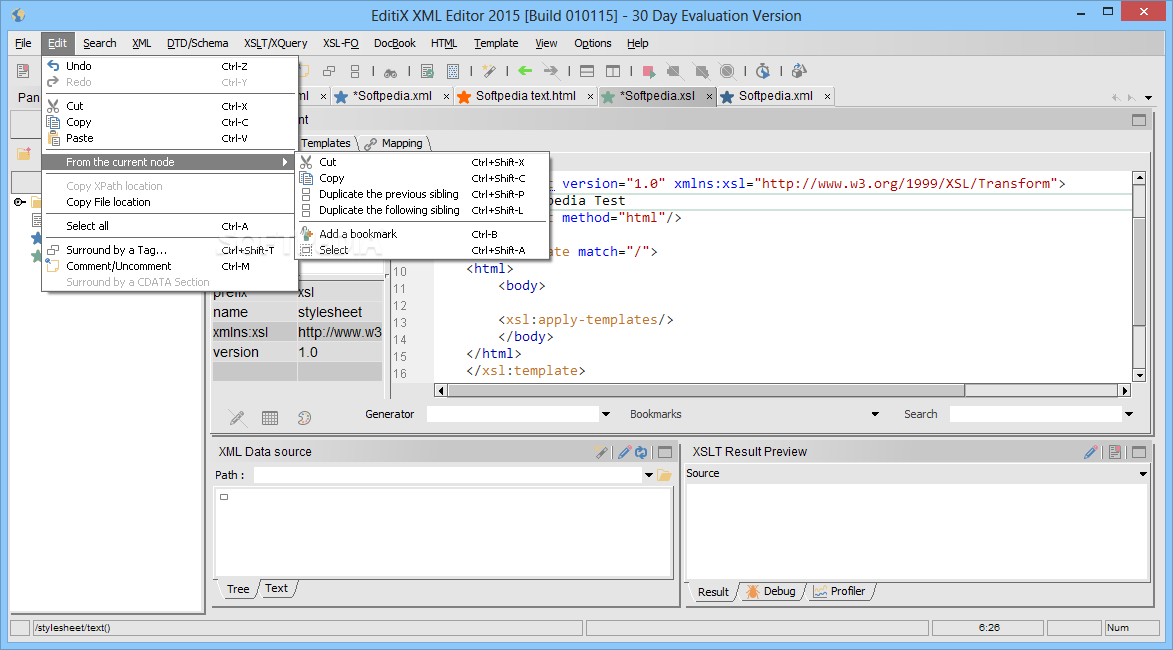Click the dotted page toolbar icon
The width and height of the screenshot is (1173, 650).
[453, 71]
